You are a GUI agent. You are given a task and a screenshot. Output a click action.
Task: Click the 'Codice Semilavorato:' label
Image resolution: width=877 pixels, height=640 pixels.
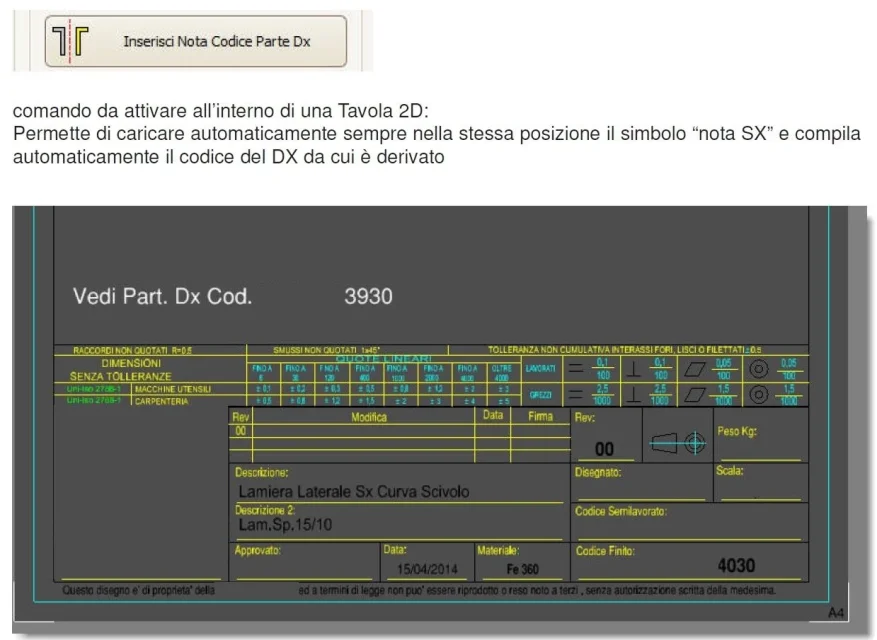621,511
